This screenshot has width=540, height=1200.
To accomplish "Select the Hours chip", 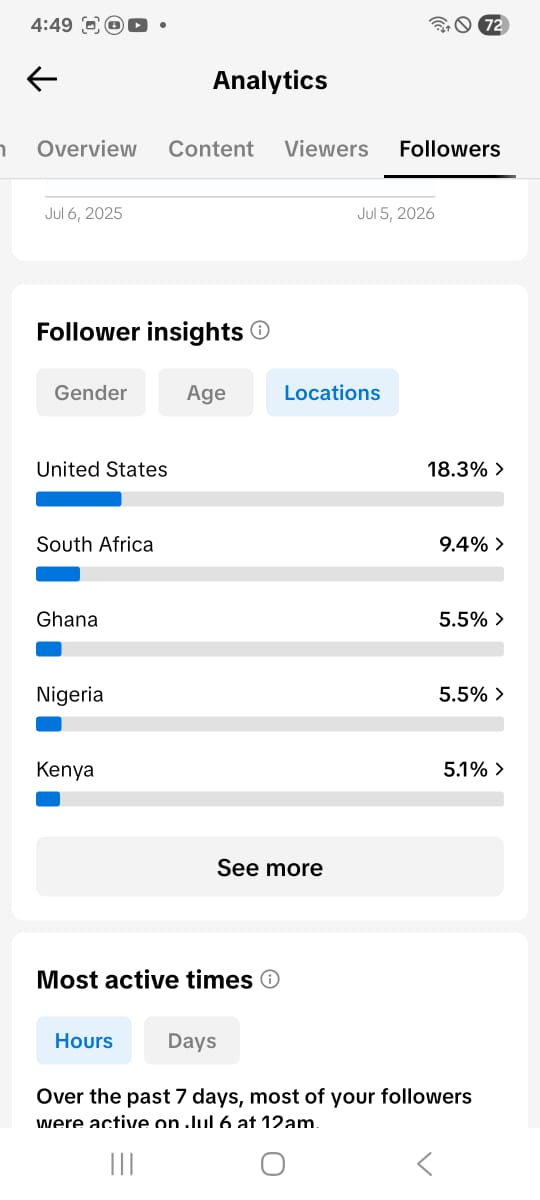I will click(x=84, y=1041).
